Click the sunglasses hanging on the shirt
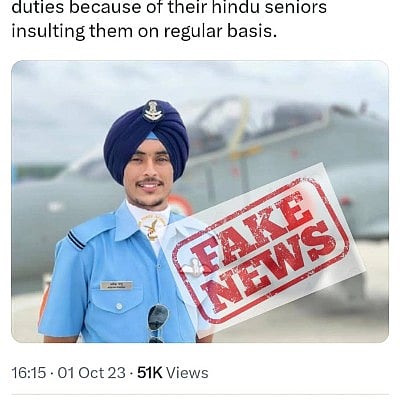The image size is (400, 400). pos(158,323)
